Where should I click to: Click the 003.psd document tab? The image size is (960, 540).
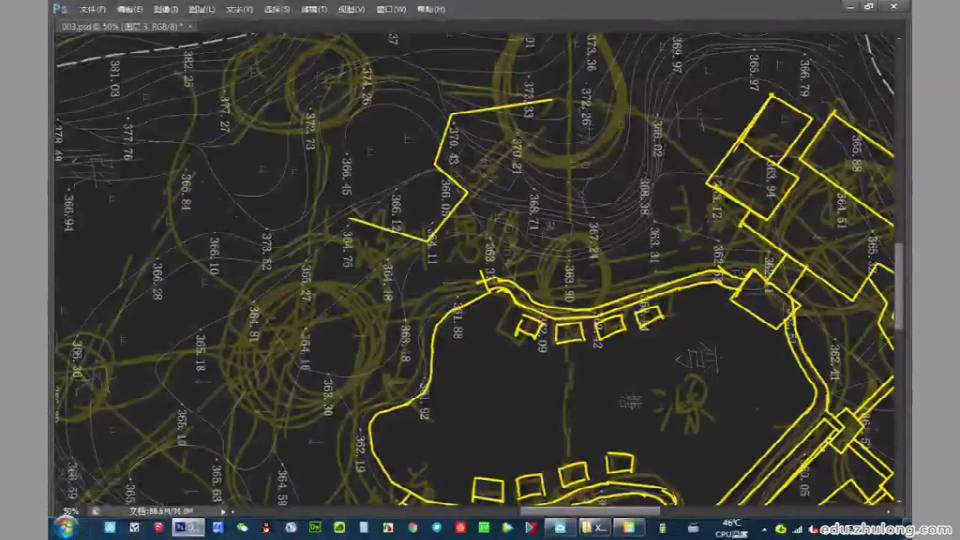click(120, 26)
